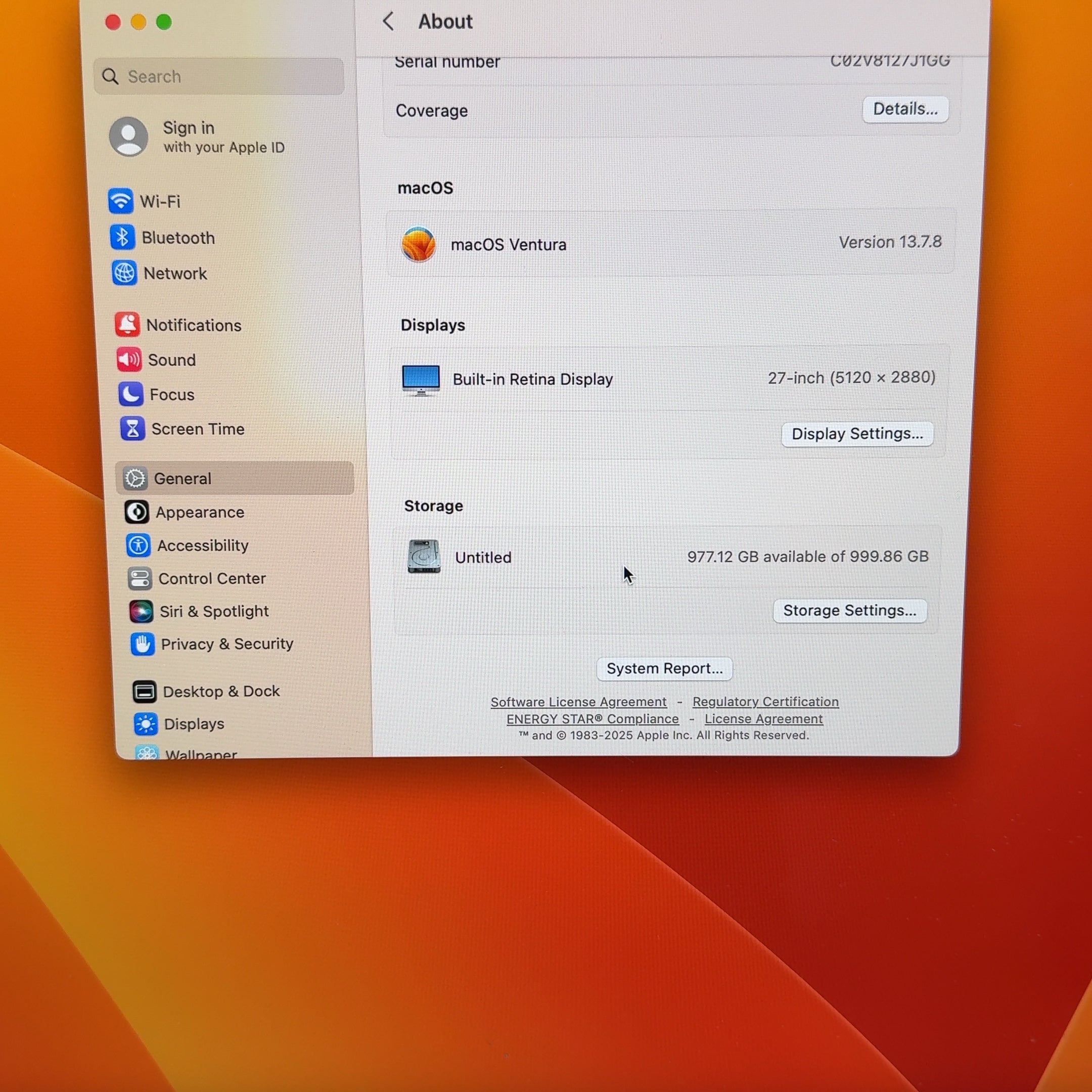
Task: Click the Screen Time hourglass icon
Action: (133, 428)
